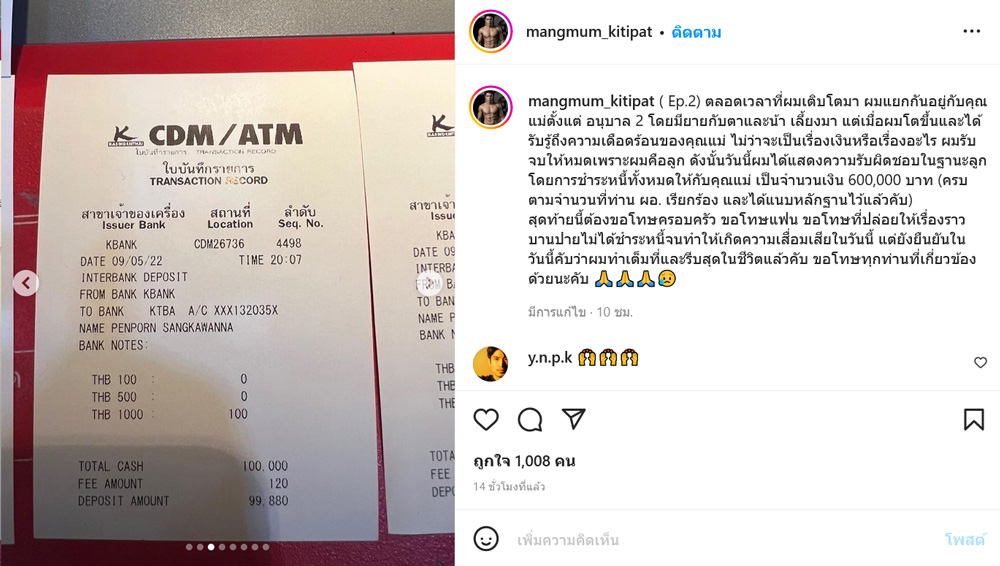Image resolution: width=1000 pixels, height=566 pixels.
Task: Open three-dot more options menu
Action: (971, 31)
